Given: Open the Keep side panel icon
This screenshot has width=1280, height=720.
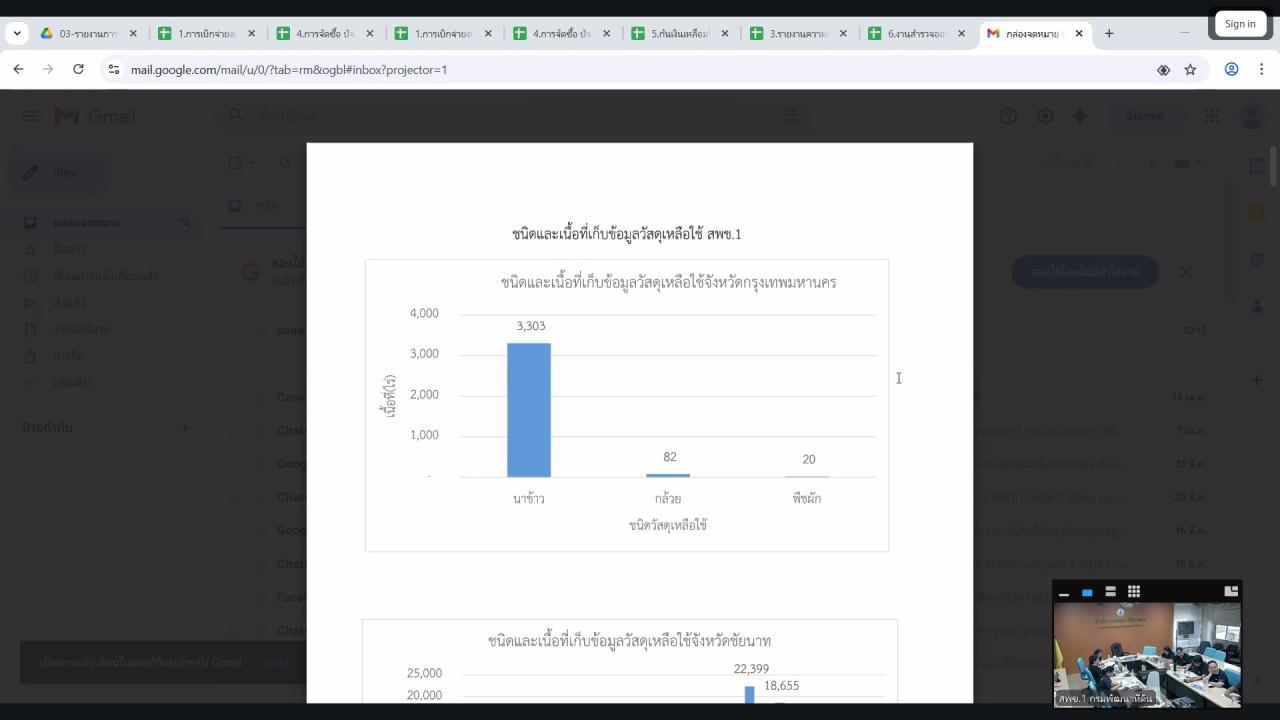Looking at the screenshot, I should tap(1257, 213).
